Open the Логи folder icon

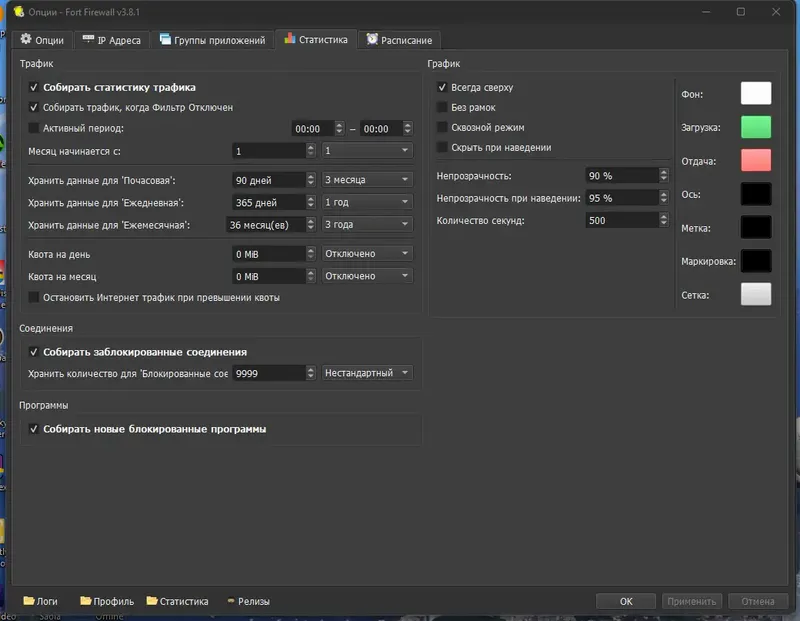(29, 601)
